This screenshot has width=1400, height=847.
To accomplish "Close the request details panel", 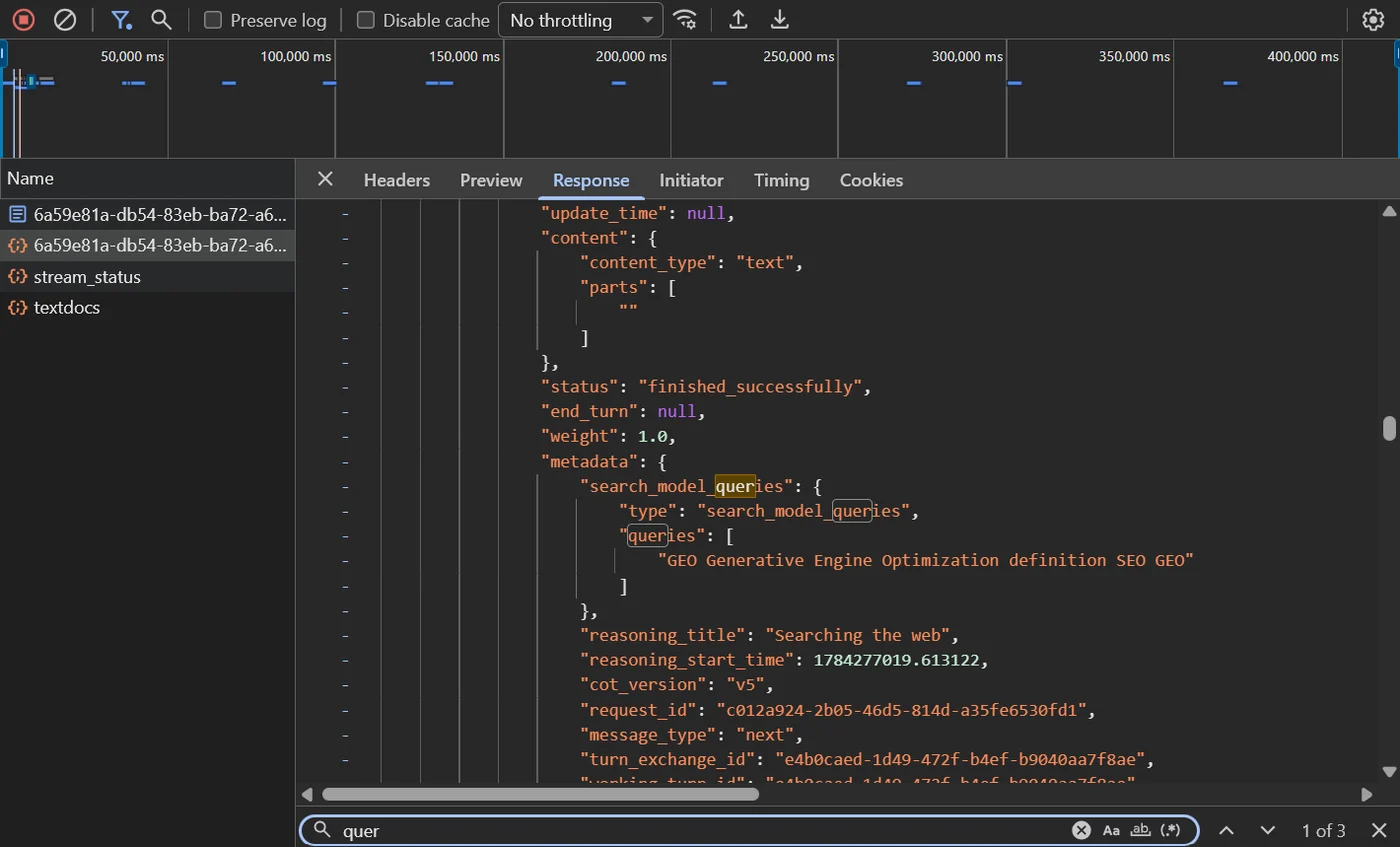I will click(325, 179).
